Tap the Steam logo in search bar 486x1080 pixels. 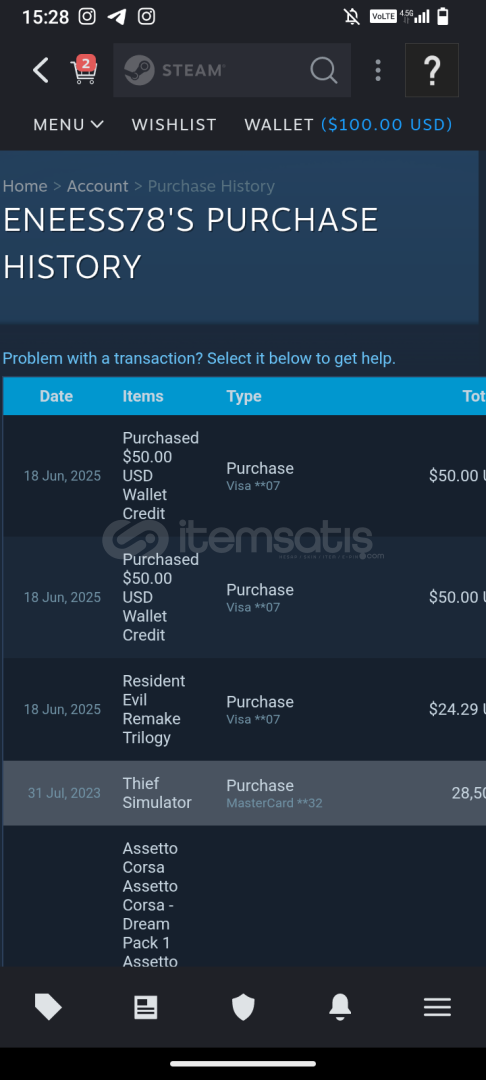(174, 70)
